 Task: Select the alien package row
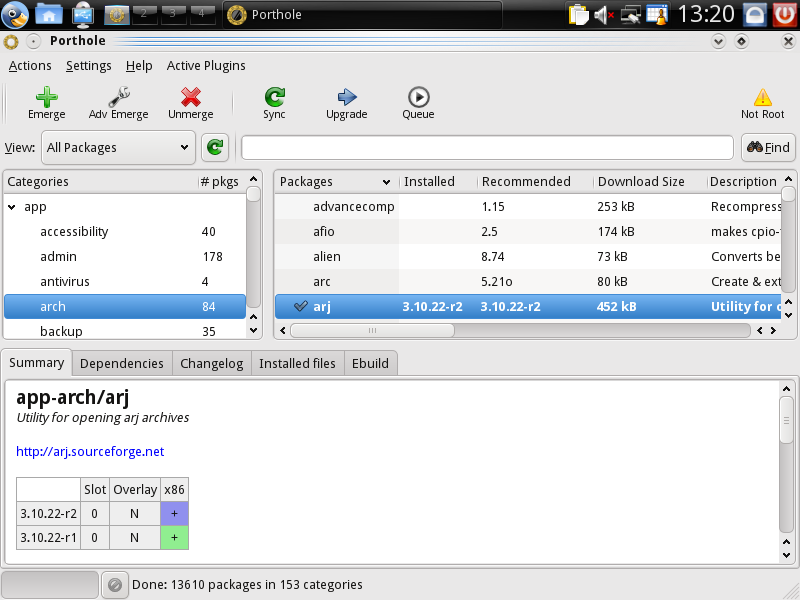pyautogui.click(x=528, y=257)
